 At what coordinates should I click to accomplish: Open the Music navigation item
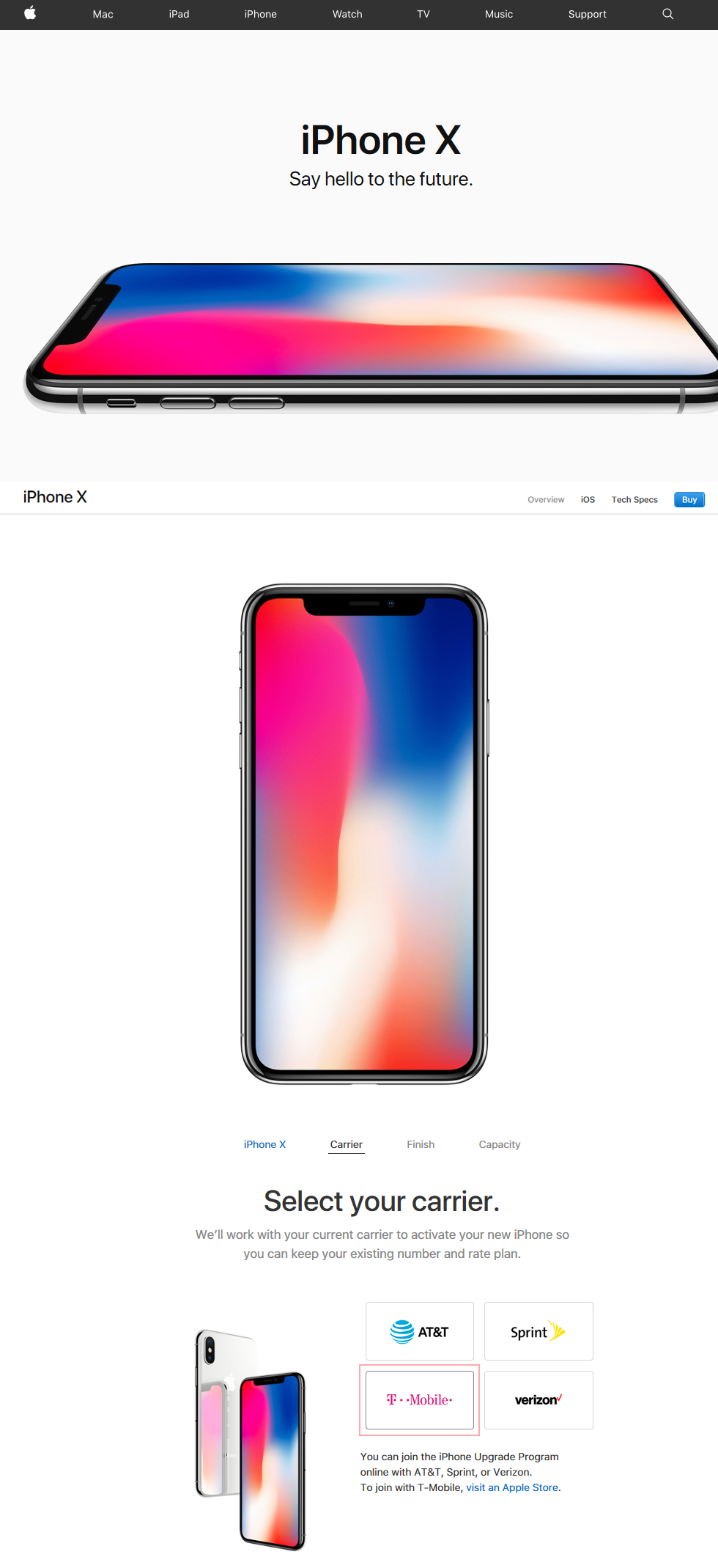pos(499,14)
